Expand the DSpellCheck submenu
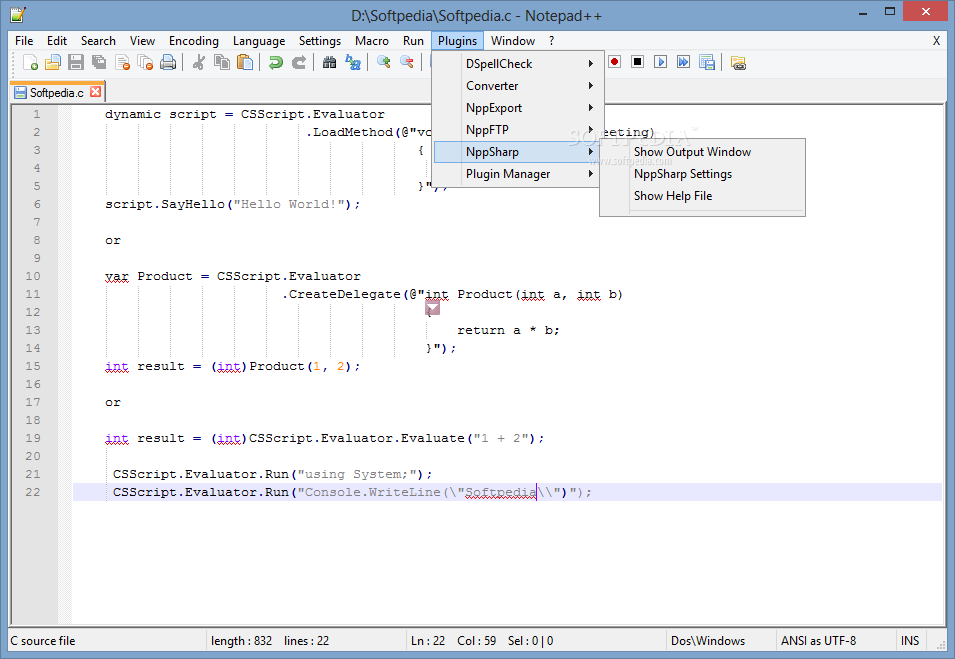This screenshot has height=659, width=955. (518, 63)
